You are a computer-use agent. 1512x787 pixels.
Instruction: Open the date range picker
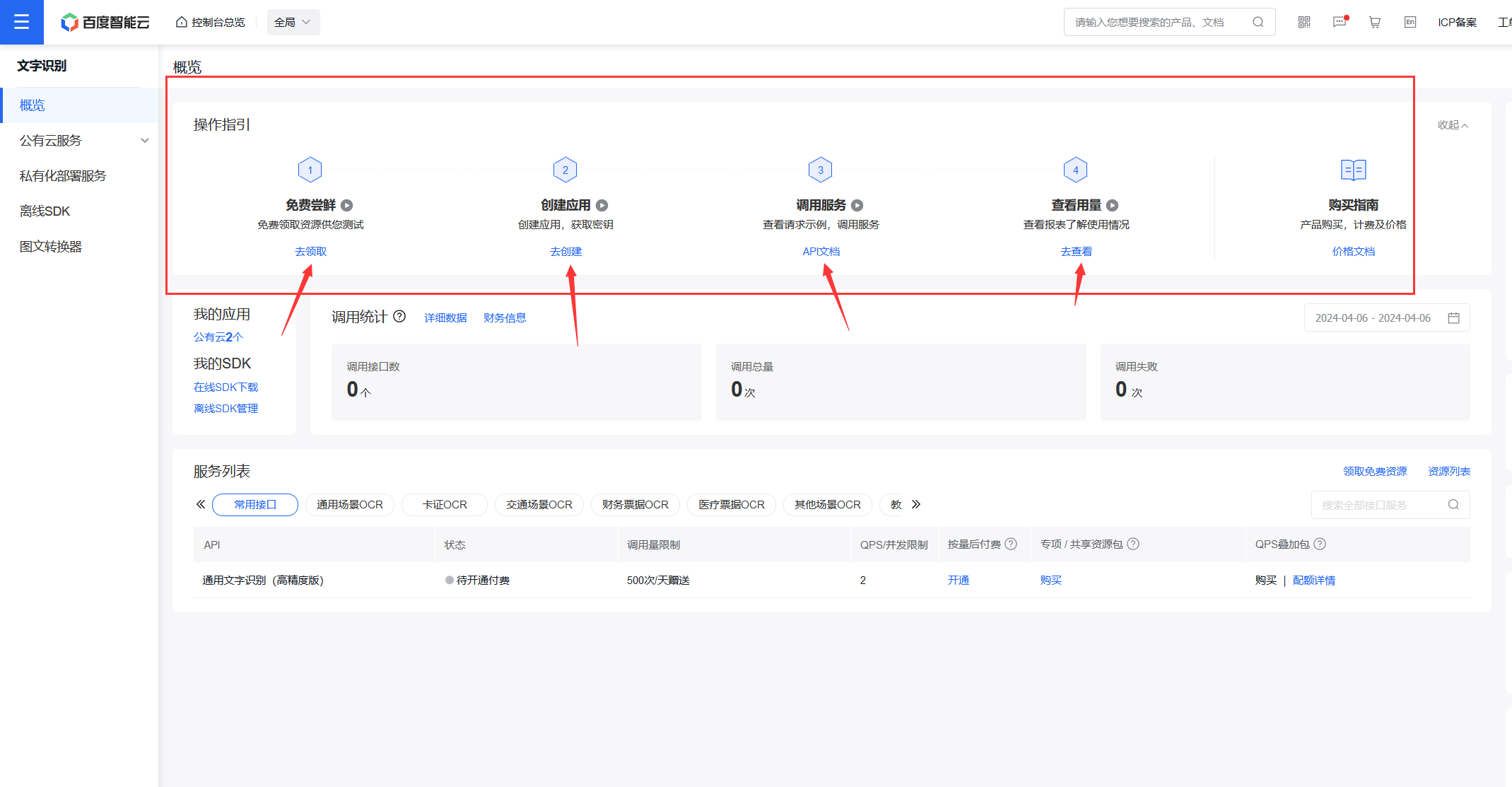[1386, 317]
